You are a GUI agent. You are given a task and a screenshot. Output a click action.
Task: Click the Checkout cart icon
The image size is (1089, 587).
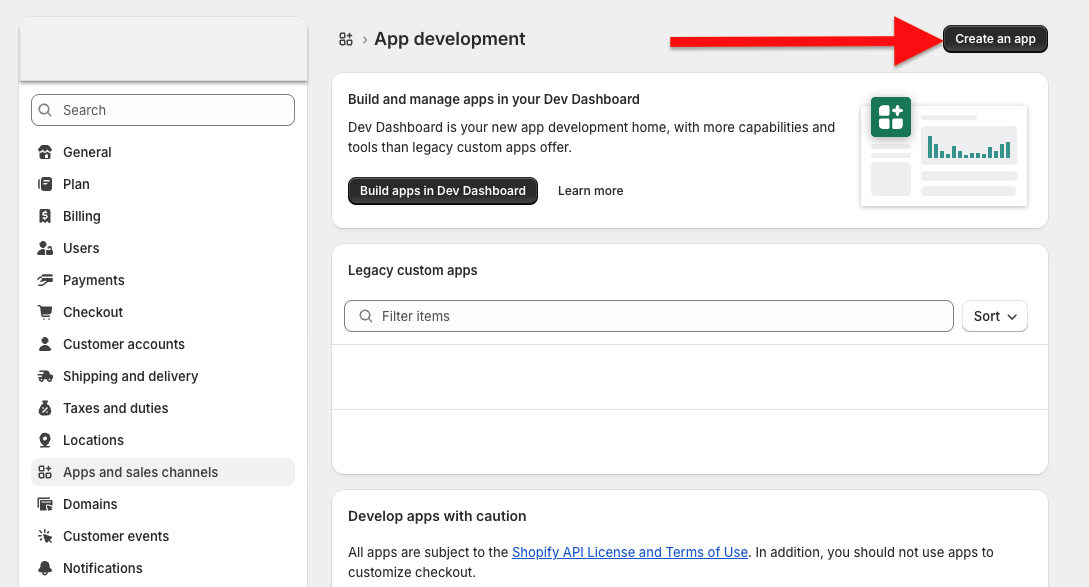pos(45,312)
